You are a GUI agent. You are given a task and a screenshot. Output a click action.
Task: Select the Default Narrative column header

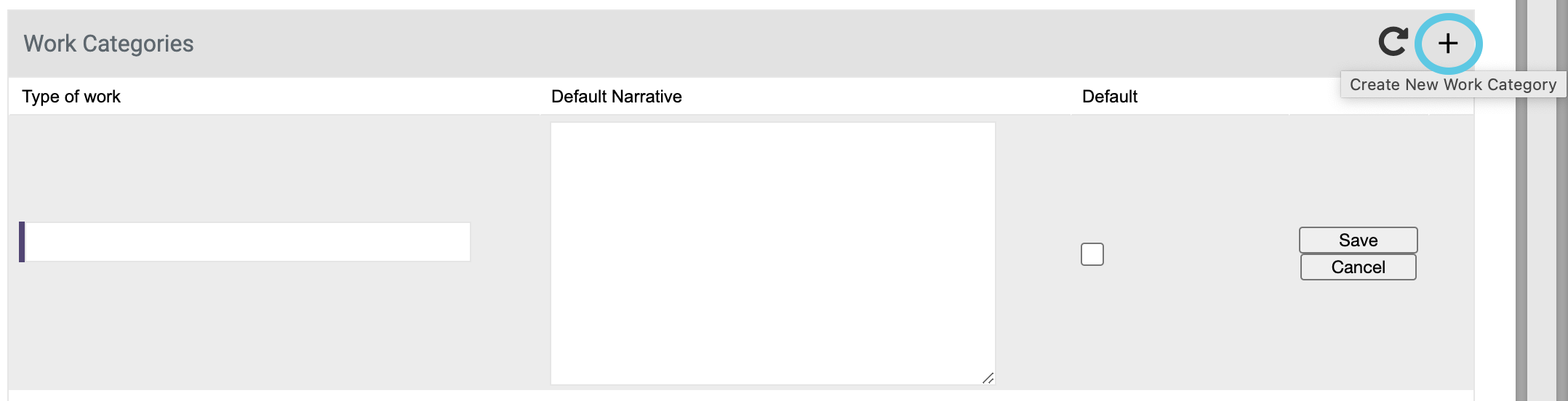coord(616,97)
